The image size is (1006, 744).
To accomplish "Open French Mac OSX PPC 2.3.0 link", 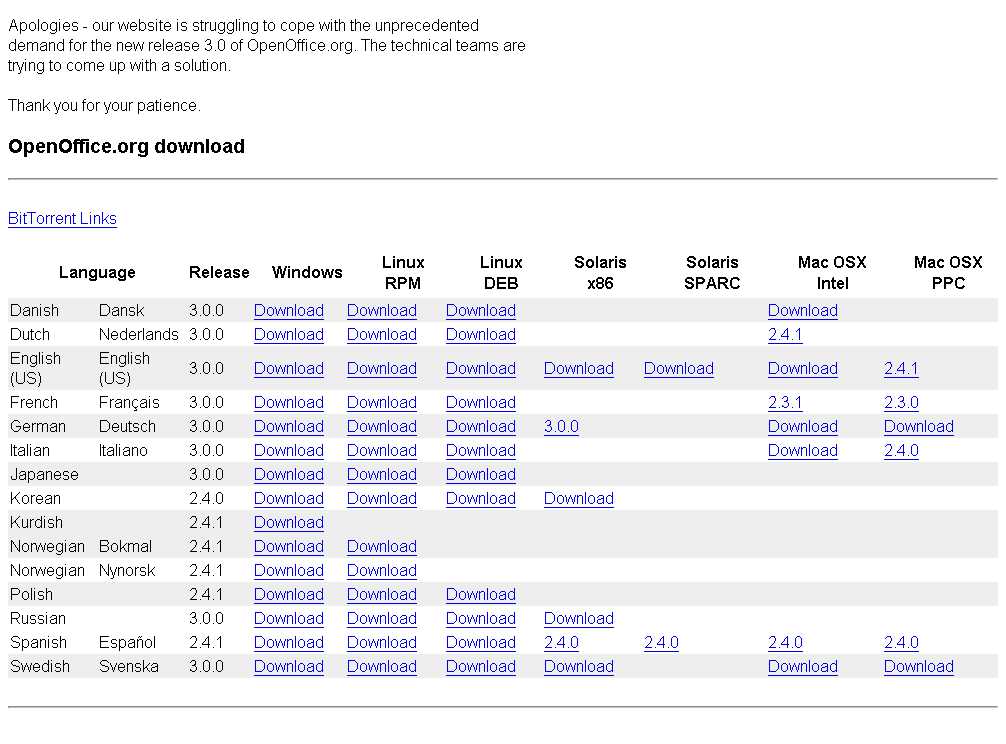I will click(901, 403).
